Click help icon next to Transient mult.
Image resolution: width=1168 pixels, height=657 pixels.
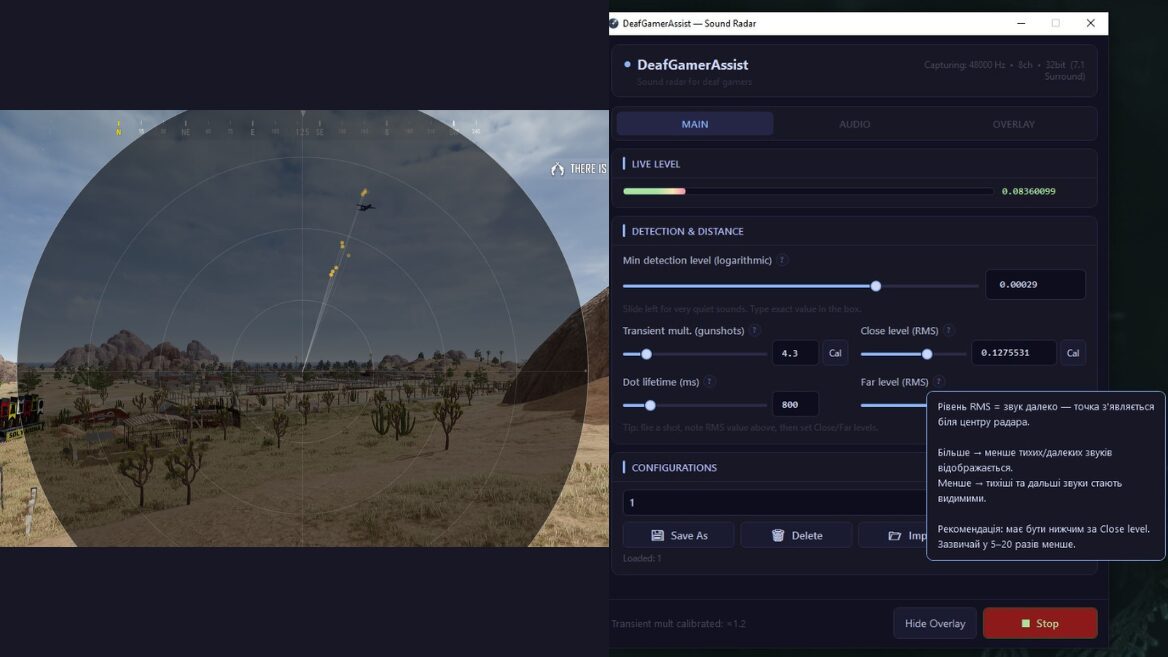click(755, 330)
